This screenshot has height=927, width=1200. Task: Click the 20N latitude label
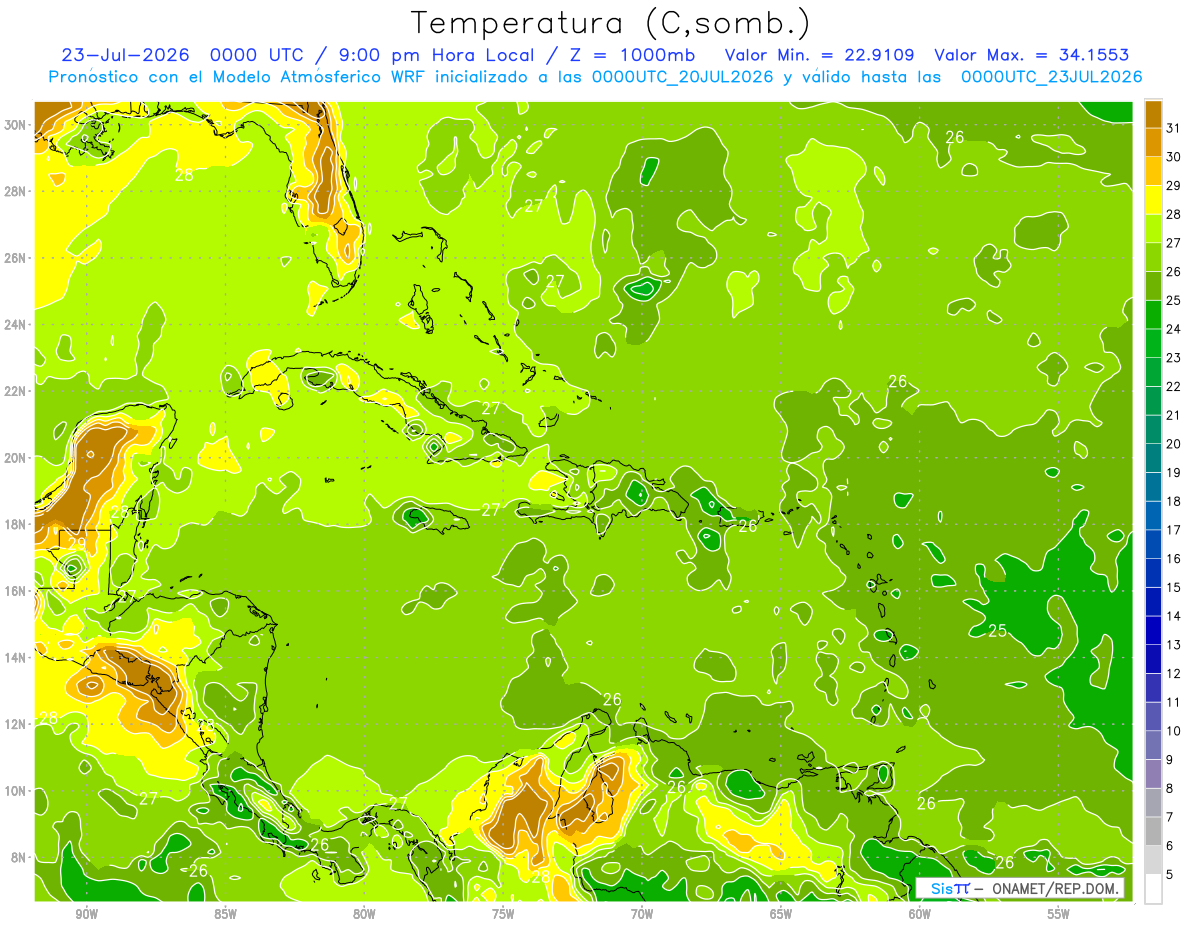pyautogui.click(x=16, y=457)
